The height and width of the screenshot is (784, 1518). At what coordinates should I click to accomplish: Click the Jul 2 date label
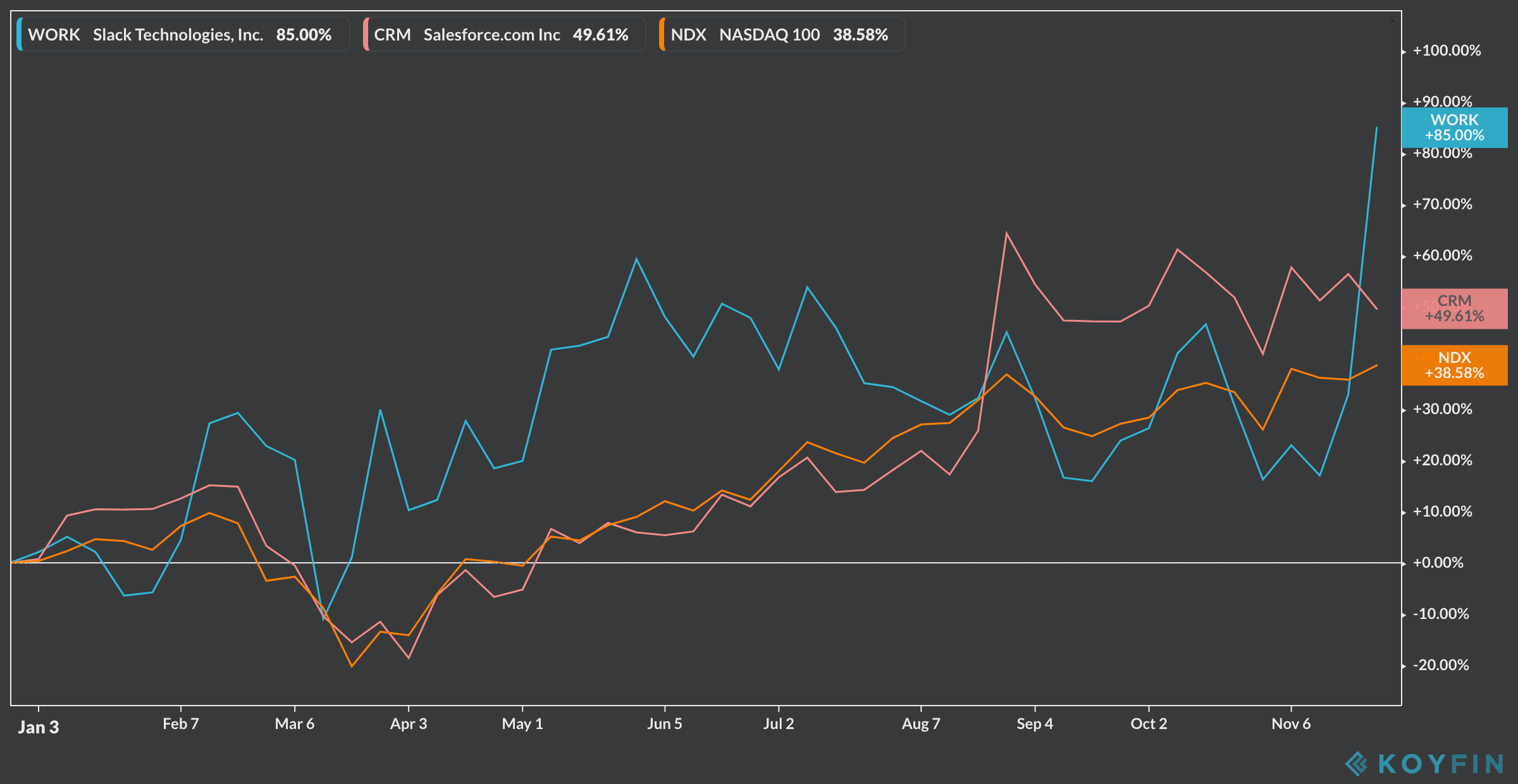click(779, 724)
